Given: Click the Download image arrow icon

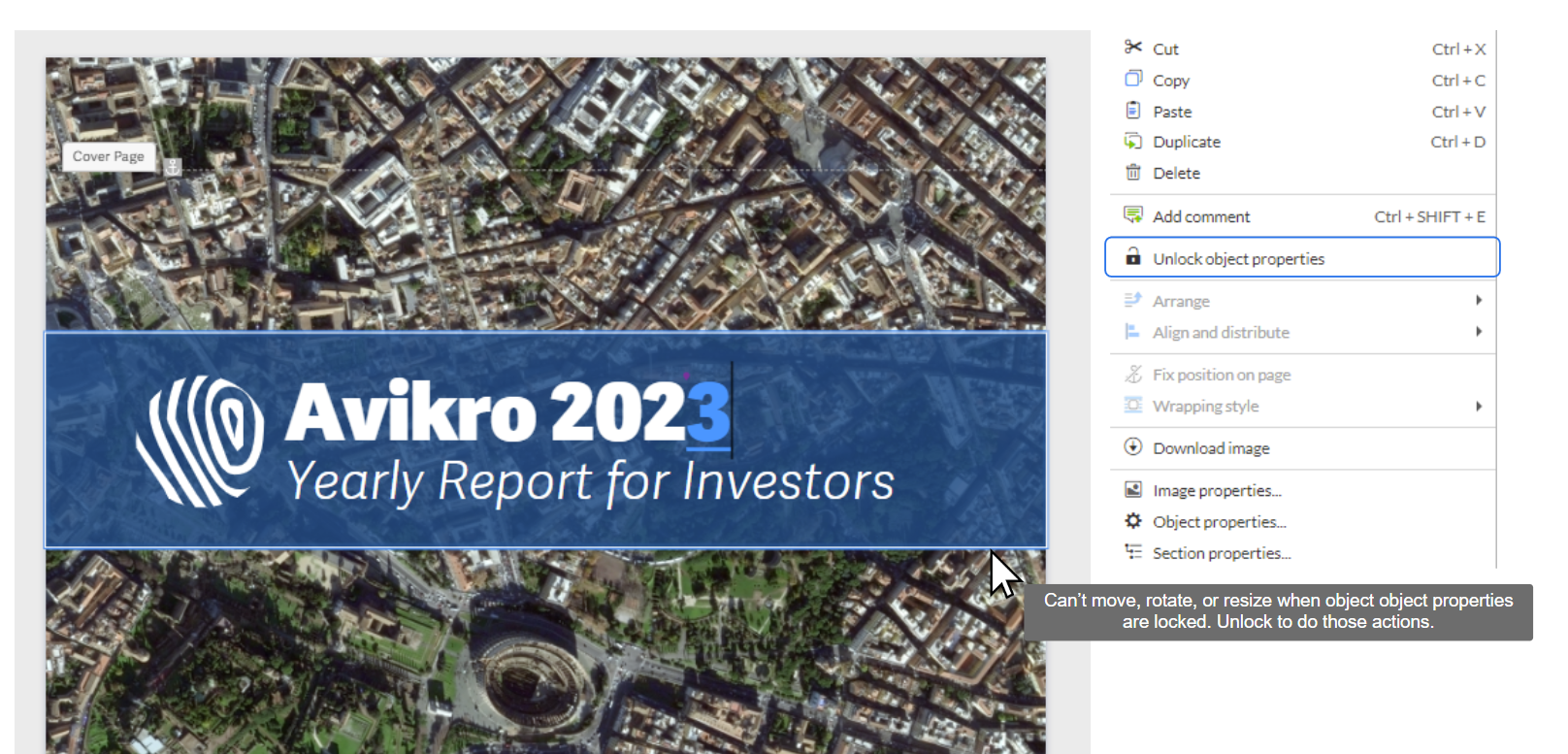Looking at the screenshot, I should 1132,446.
